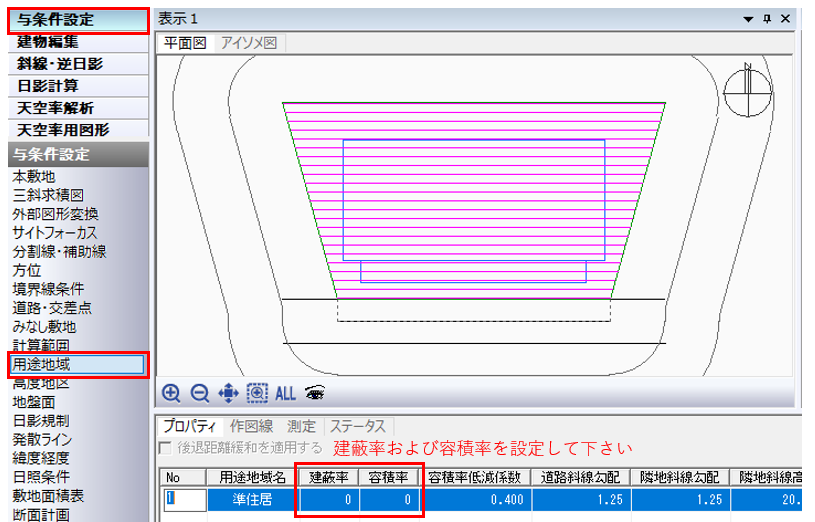815x522 pixels.
Task: Switch to the アイソメ図 tab
Action: pos(248,43)
